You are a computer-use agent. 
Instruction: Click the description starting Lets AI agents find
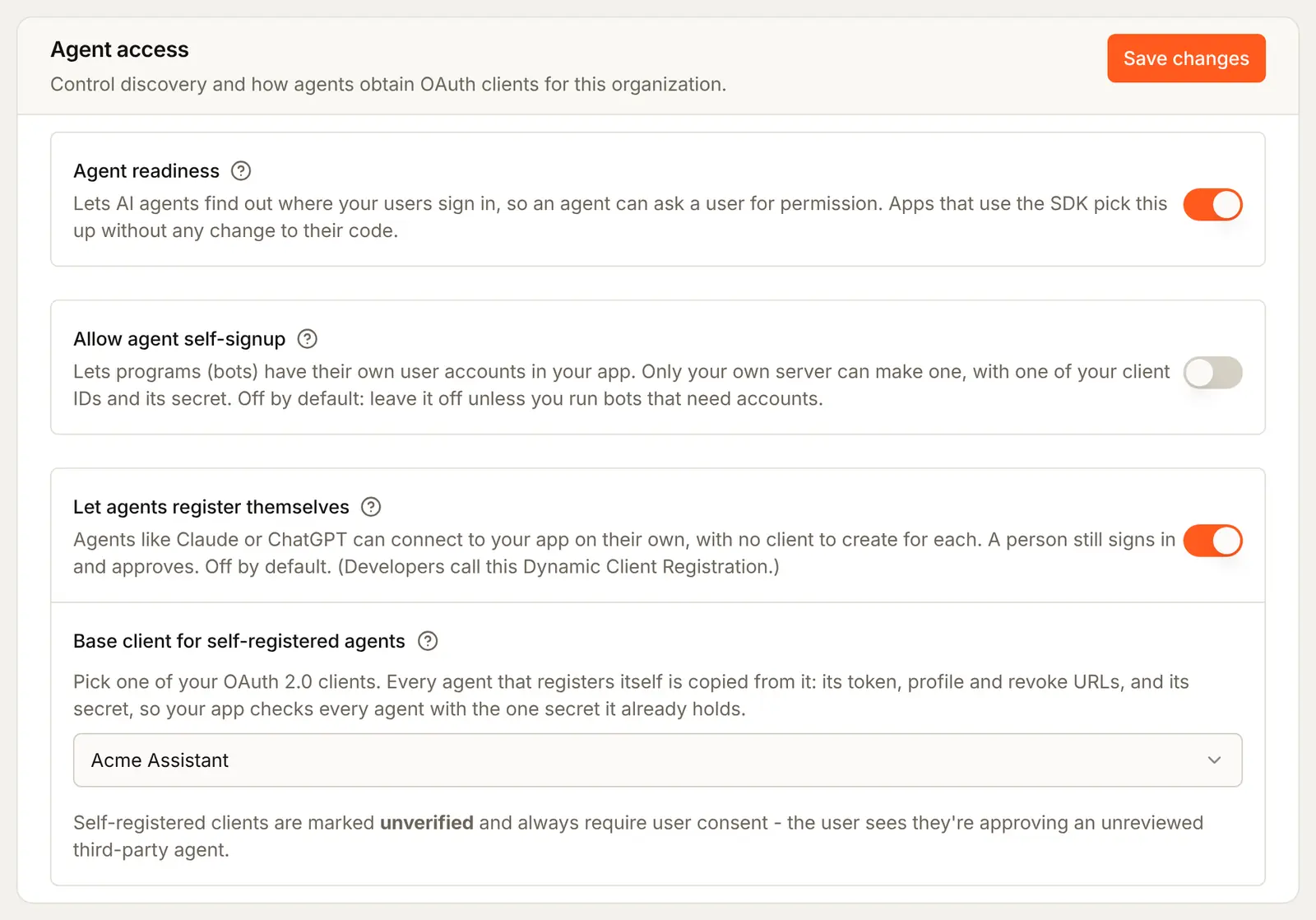pos(620,217)
